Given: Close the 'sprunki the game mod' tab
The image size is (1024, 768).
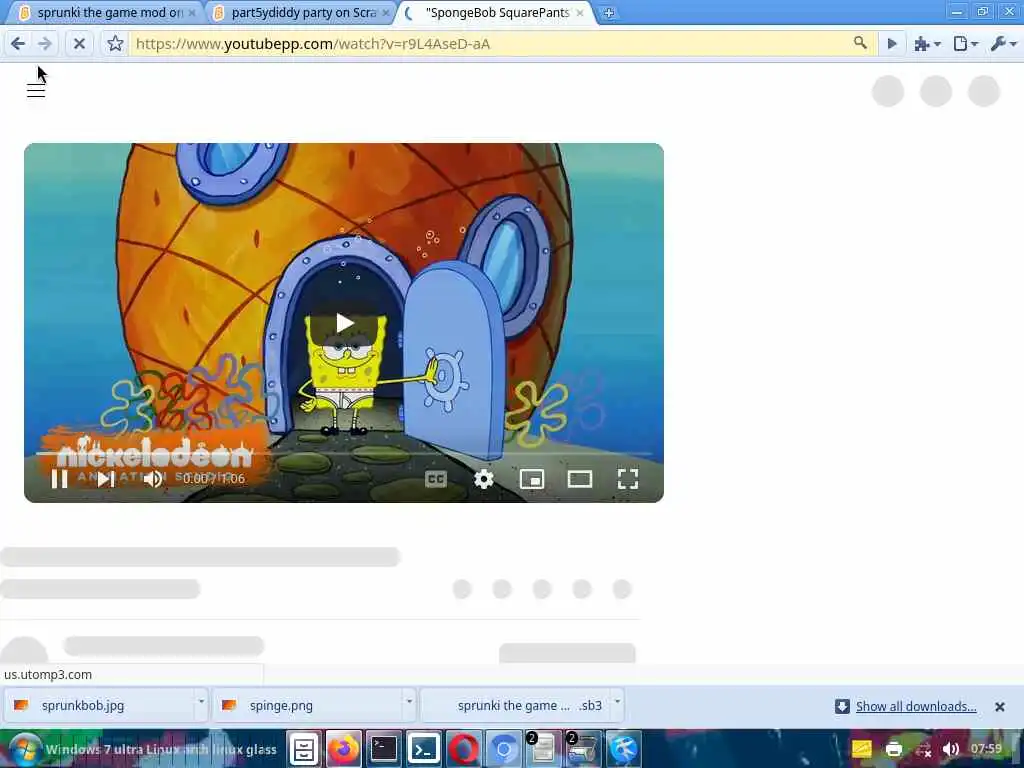Looking at the screenshot, I should (x=192, y=13).
